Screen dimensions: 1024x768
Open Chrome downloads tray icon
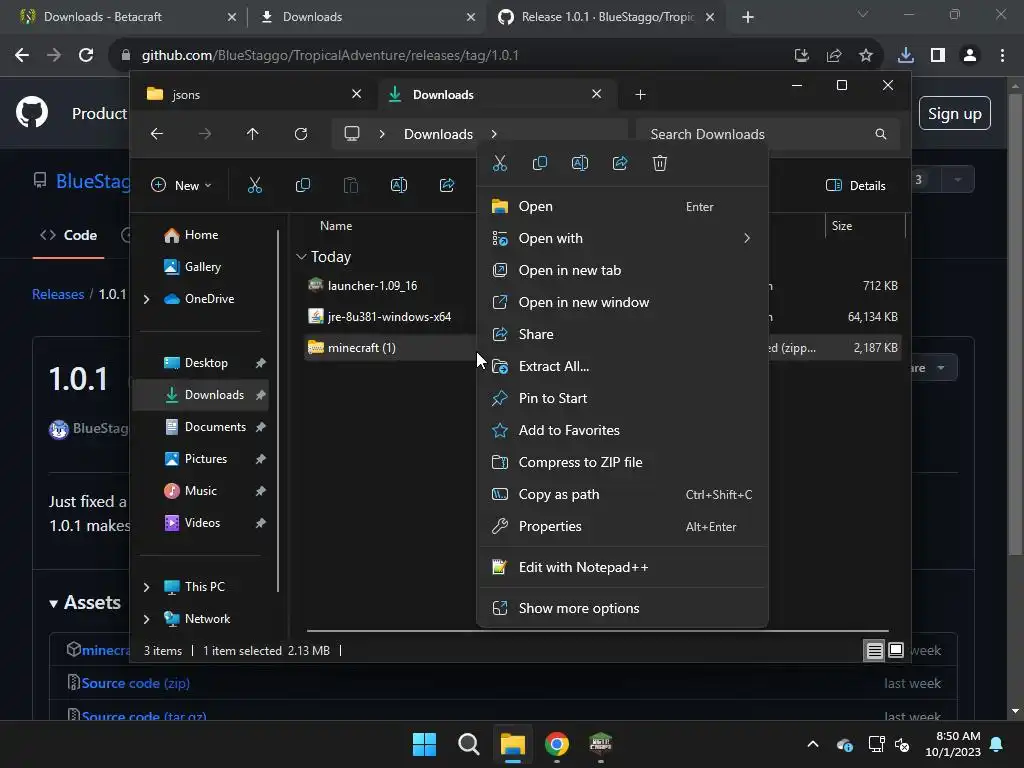(x=905, y=56)
